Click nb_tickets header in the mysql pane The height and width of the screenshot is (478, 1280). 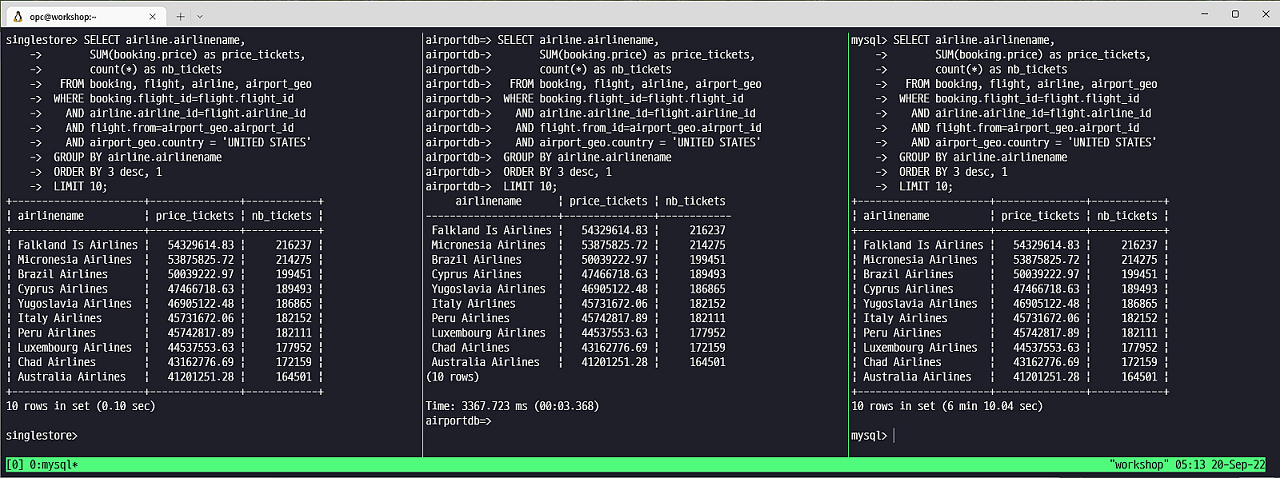[1127, 215]
